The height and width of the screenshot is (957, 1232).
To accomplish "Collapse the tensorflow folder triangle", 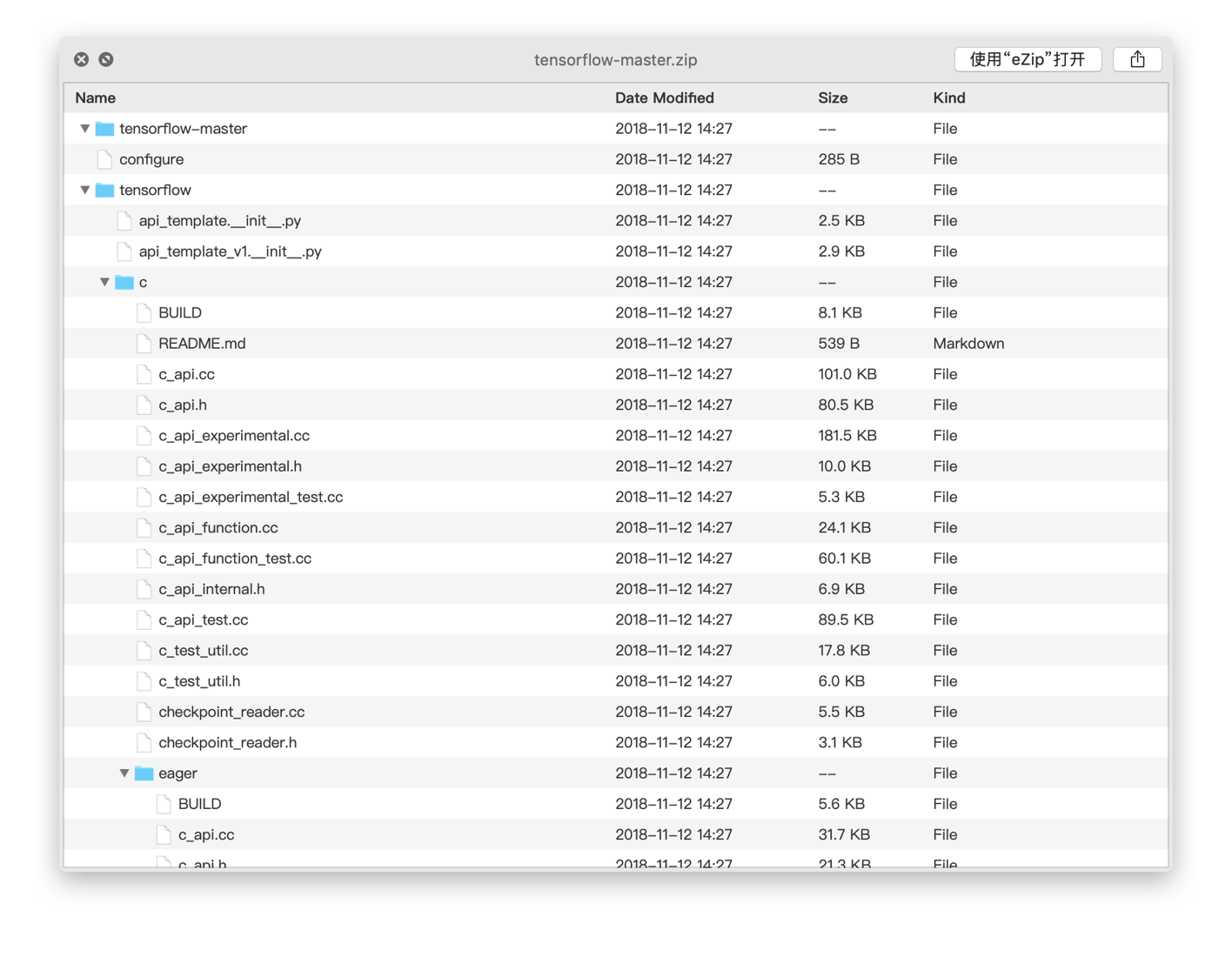I will (x=85, y=191).
